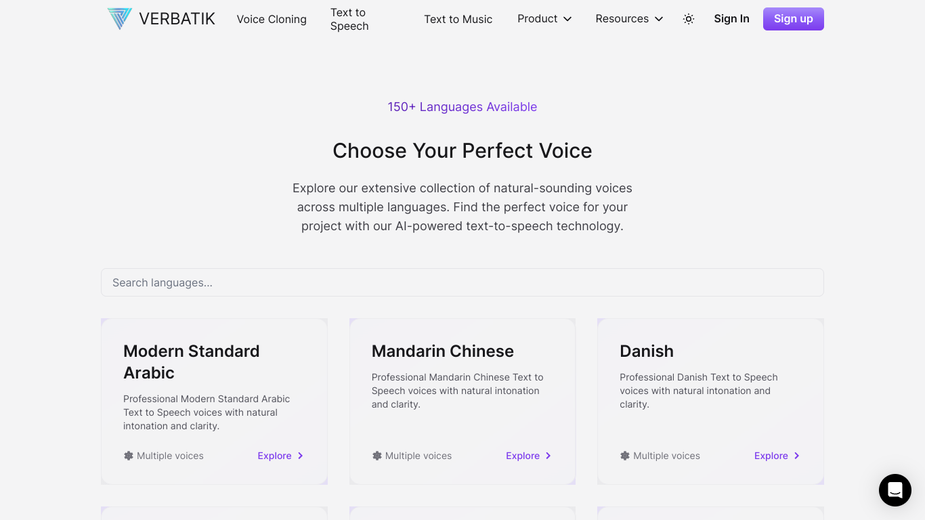
Task: Open the Danish language card title
Action: click(x=647, y=351)
